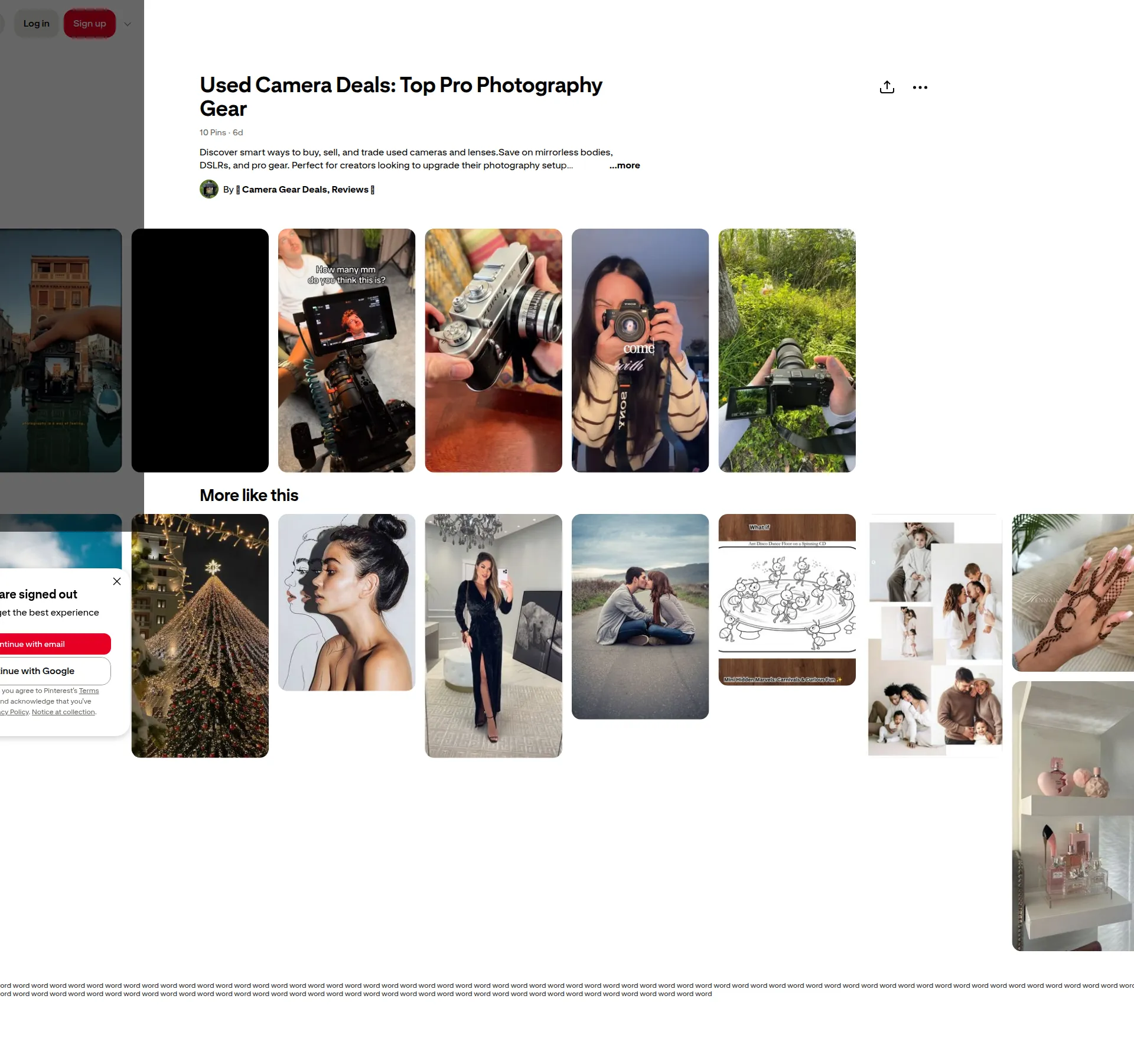The width and height of the screenshot is (1134, 1064).
Task: Click the 'are signed out' popup heading
Action: coord(38,594)
